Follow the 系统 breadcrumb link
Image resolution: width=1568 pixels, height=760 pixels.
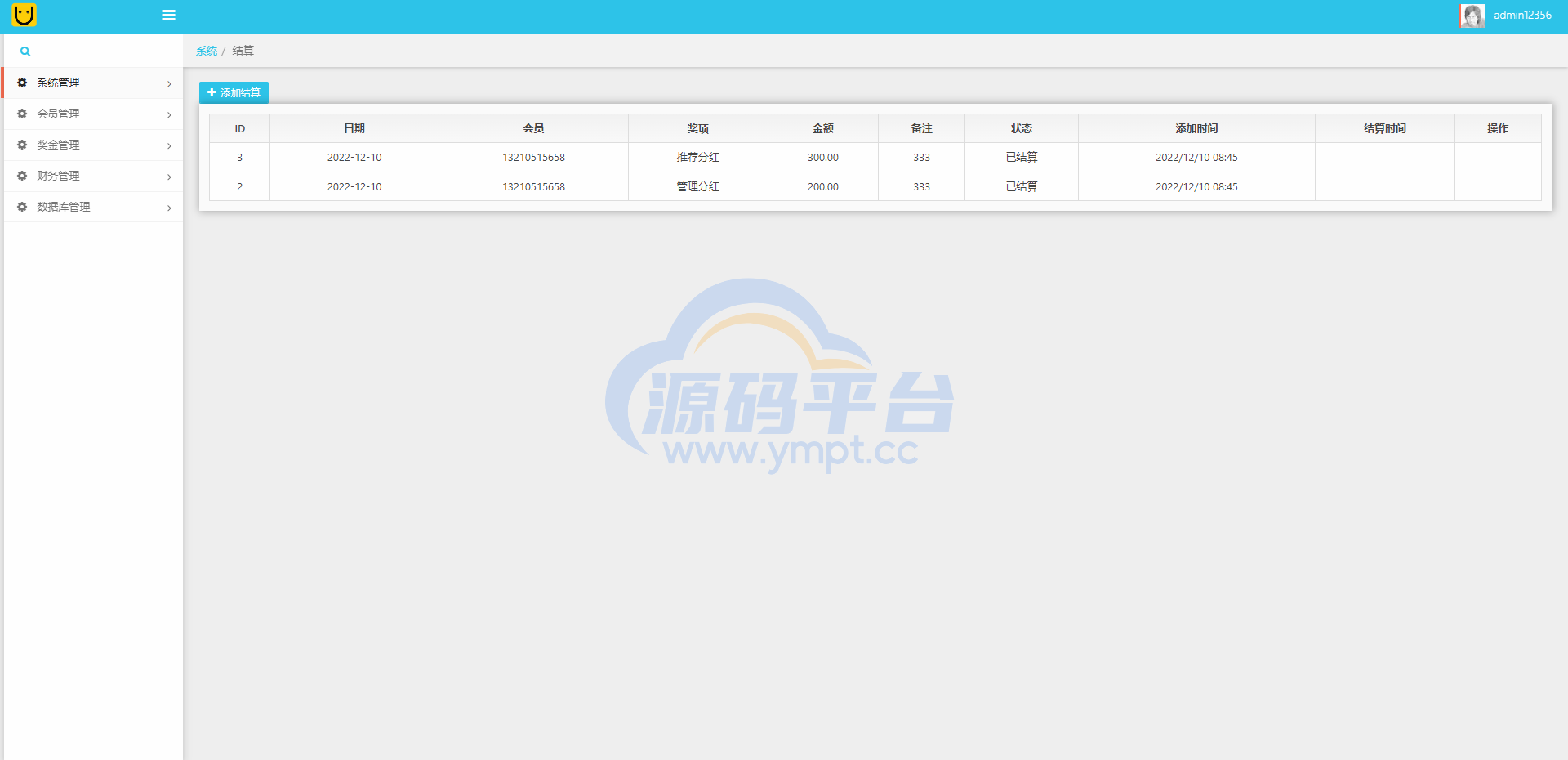(x=207, y=51)
